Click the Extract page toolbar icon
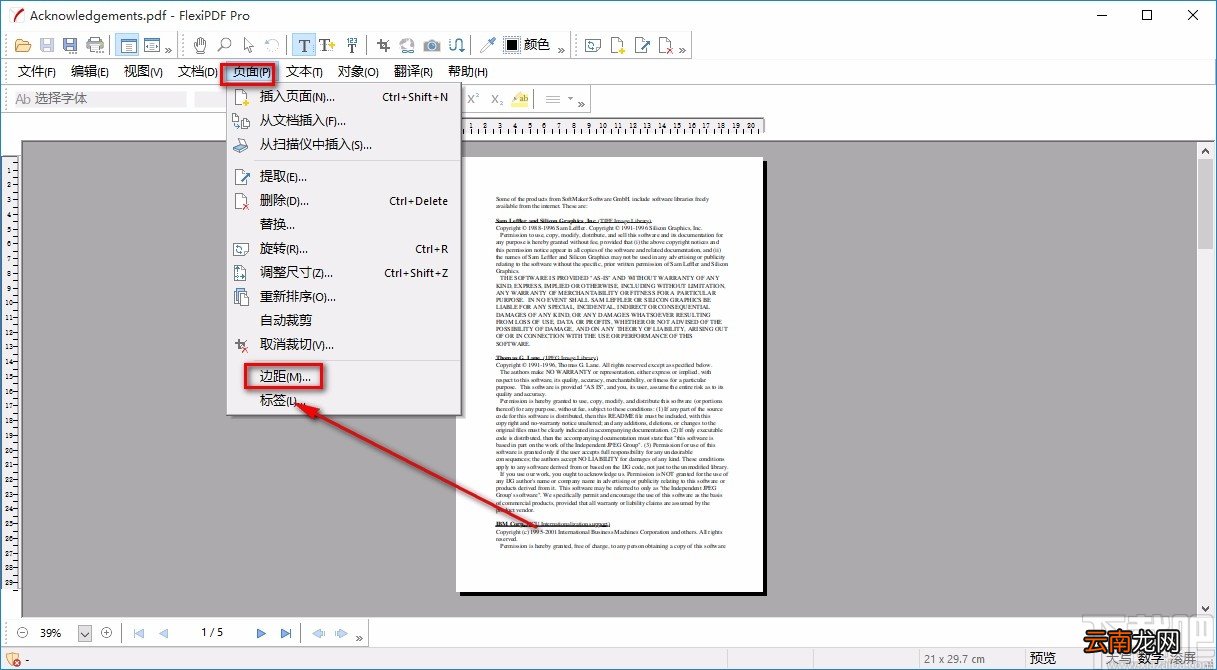Screen dimensions: 1217x670 643,45
